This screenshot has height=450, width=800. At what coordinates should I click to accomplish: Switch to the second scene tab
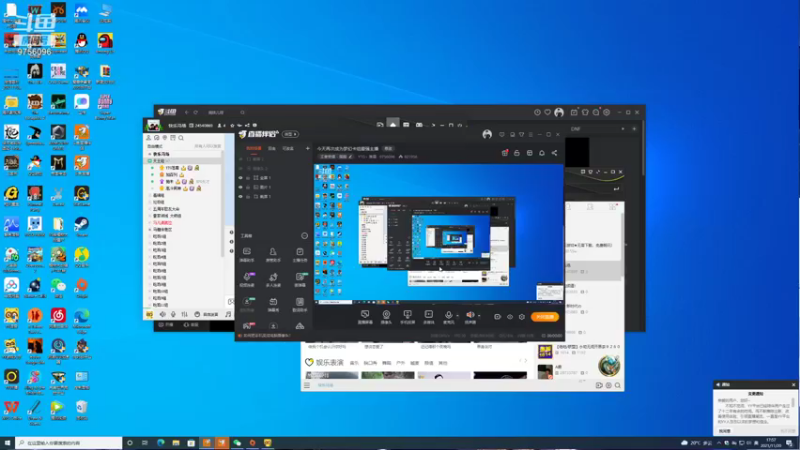272,148
